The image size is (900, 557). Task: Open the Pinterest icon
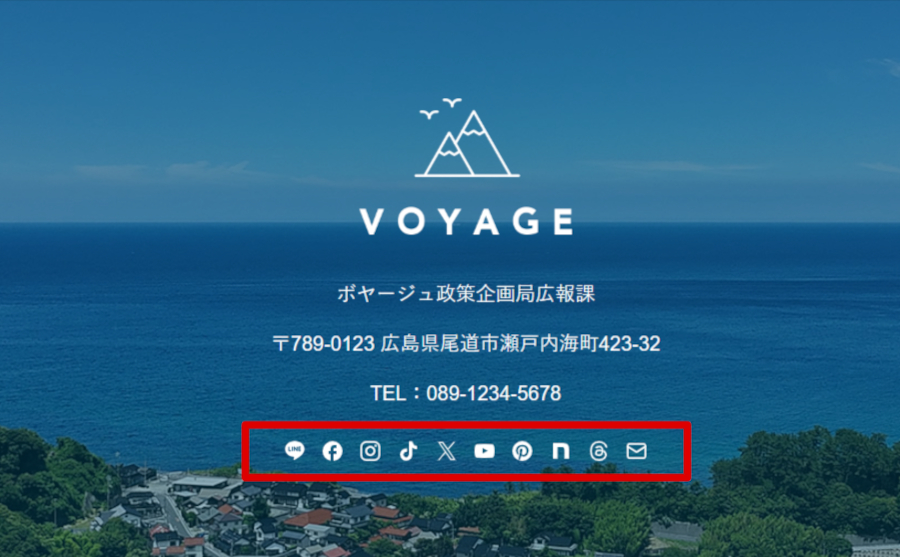[522, 451]
